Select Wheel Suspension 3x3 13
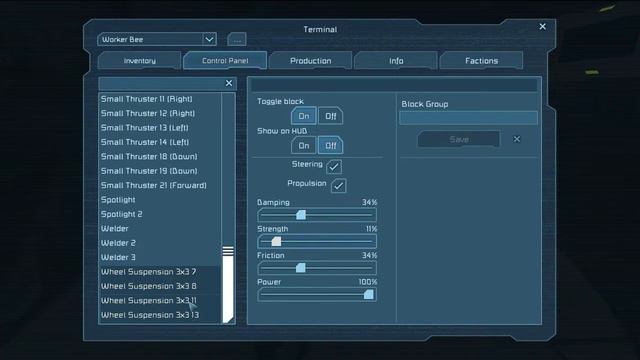 (x=160, y=315)
